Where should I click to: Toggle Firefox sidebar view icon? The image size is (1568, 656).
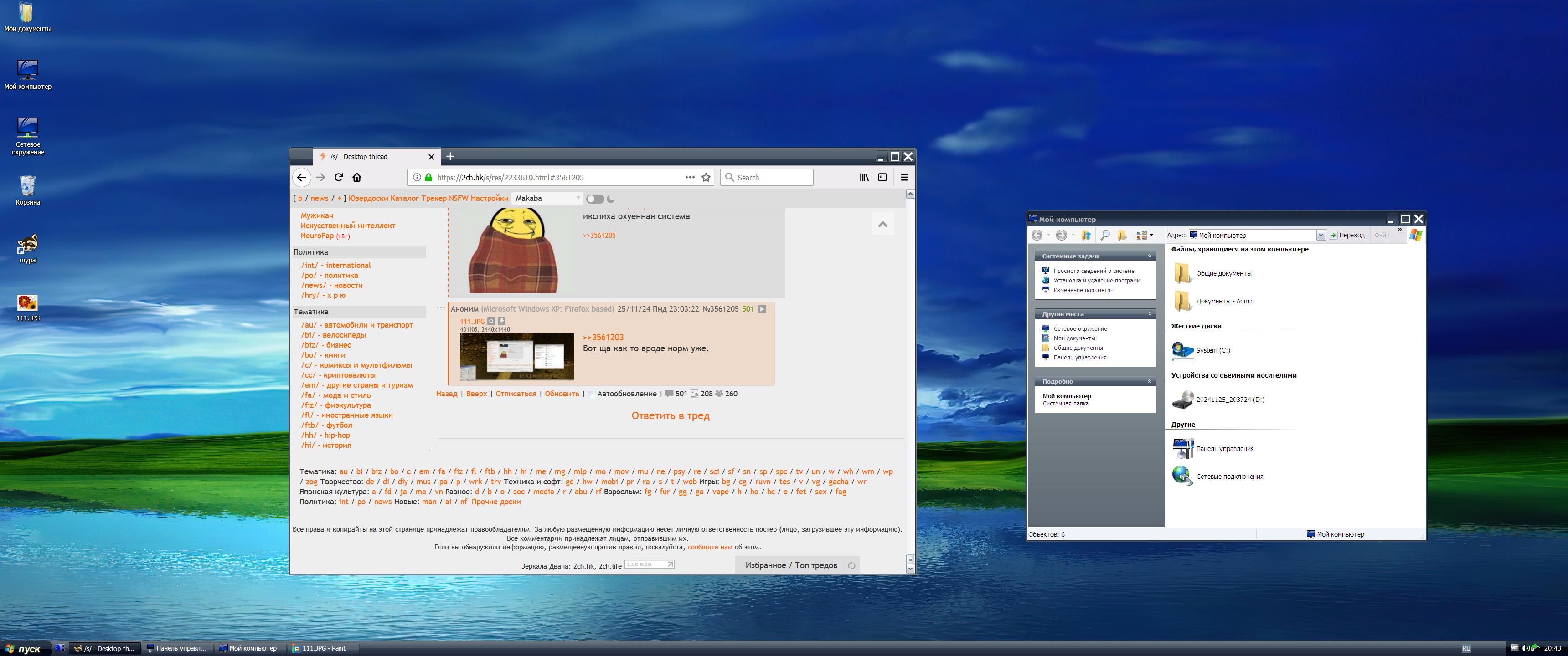click(882, 177)
